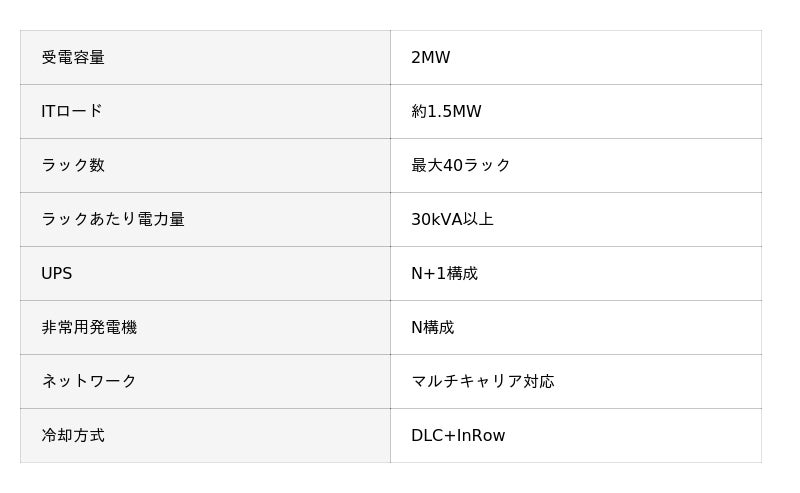Viewport: 800px width, 493px height.
Task: Click the 非常用発電機 label cell
Action: (89, 328)
